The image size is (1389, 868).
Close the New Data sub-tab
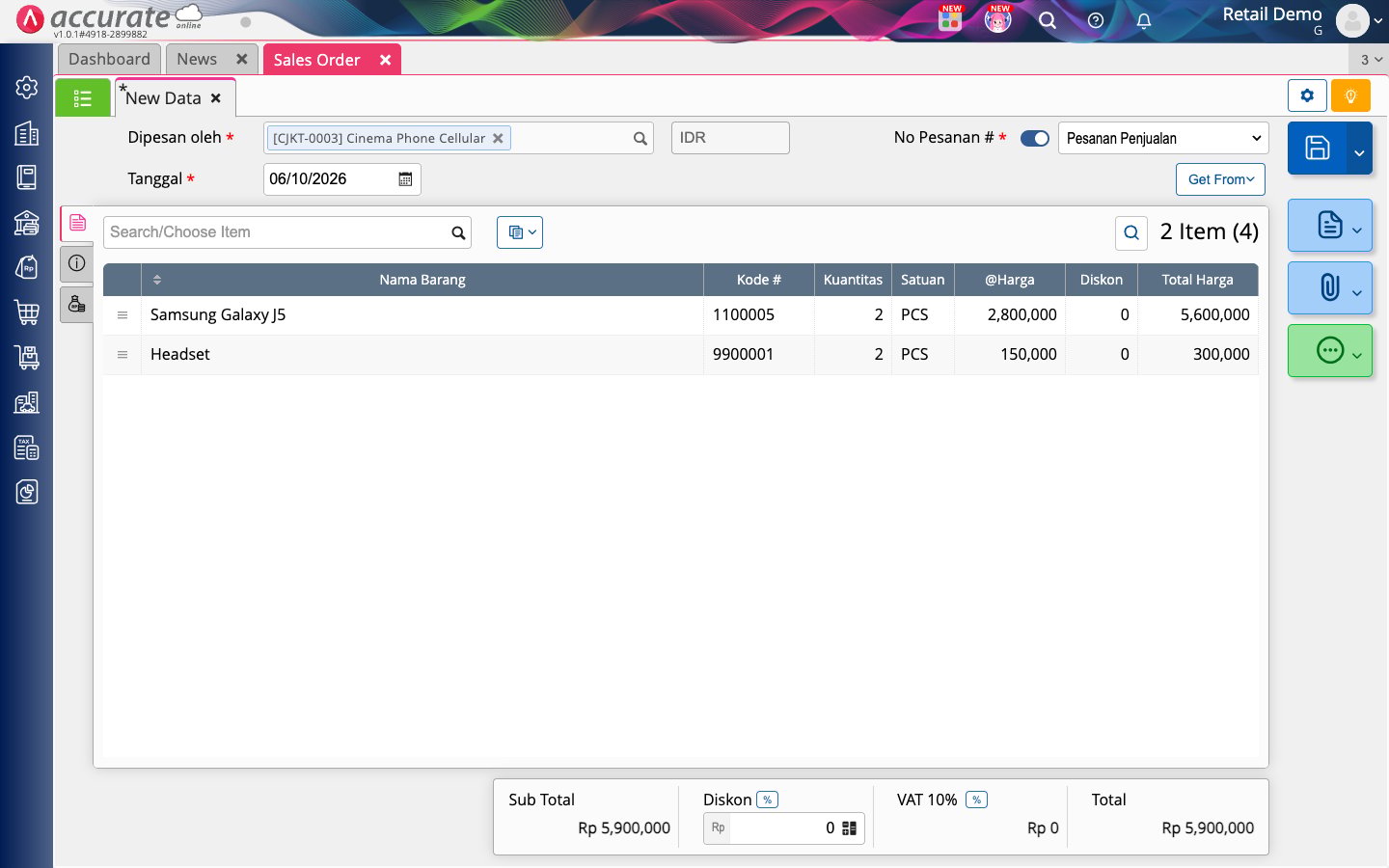click(216, 98)
